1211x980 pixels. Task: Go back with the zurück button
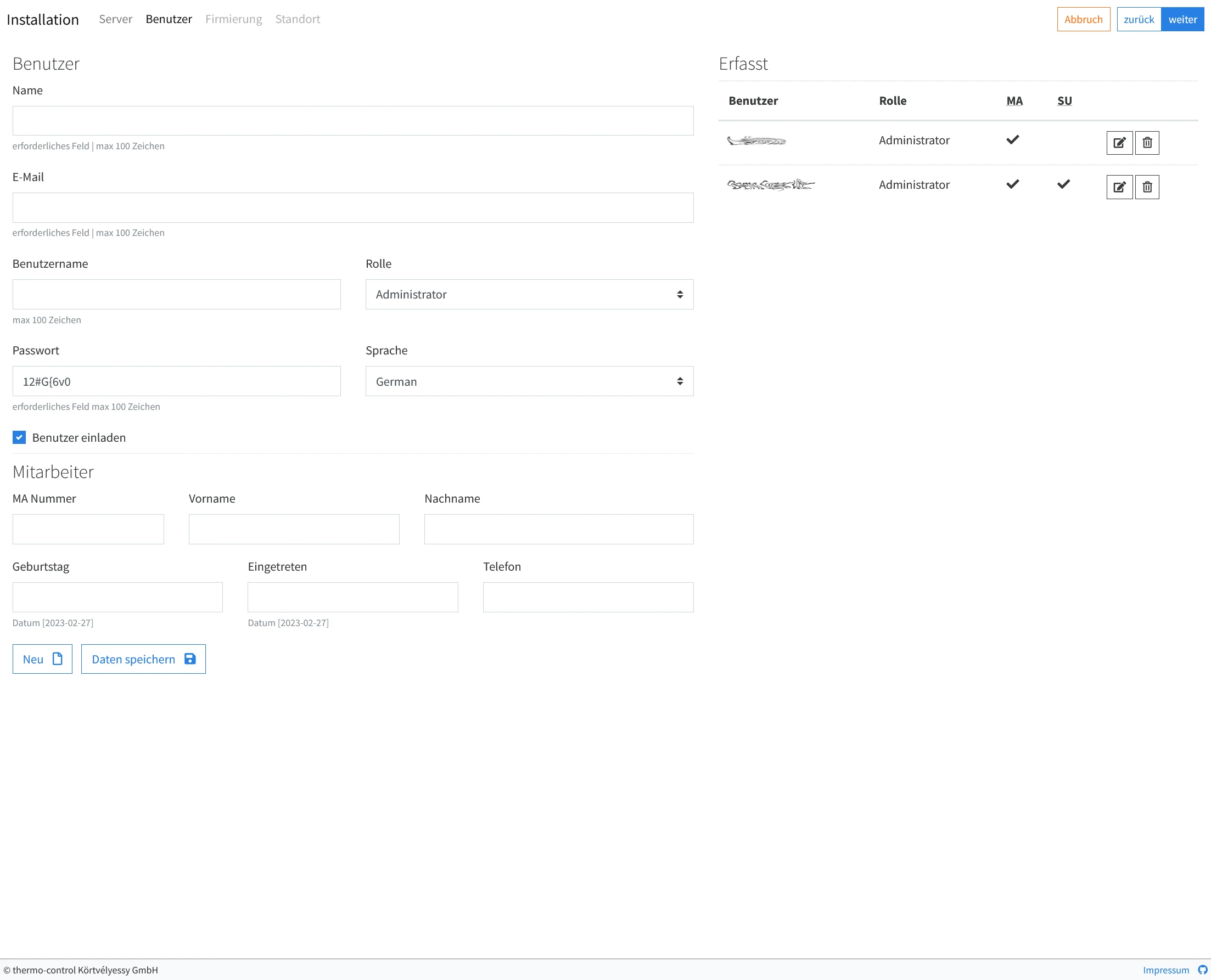(x=1138, y=19)
